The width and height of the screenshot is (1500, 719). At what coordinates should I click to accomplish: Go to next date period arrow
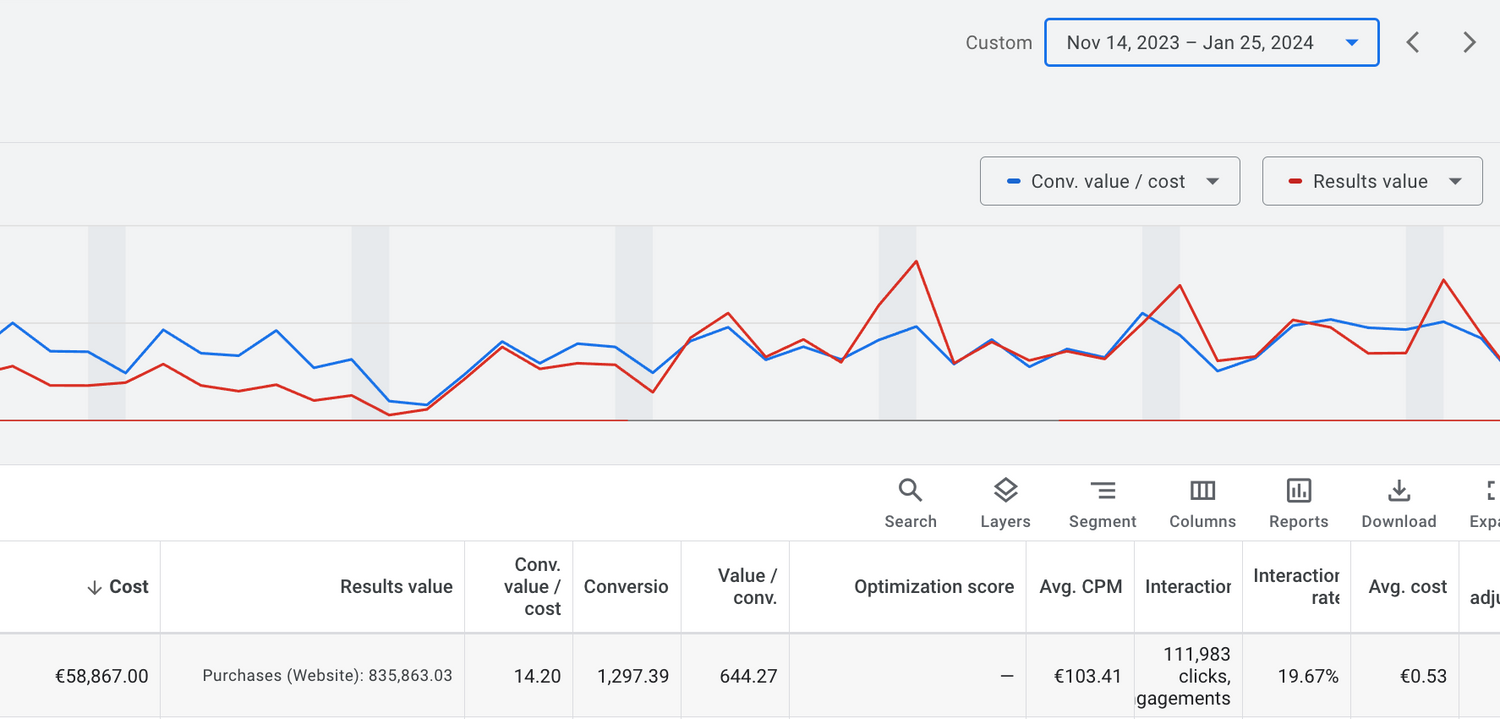(x=1469, y=42)
